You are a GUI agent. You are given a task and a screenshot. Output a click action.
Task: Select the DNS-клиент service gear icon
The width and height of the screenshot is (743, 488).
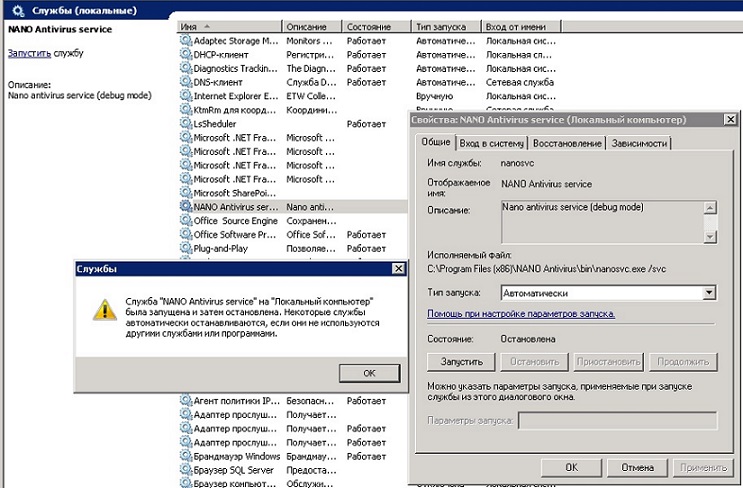tap(186, 83)
